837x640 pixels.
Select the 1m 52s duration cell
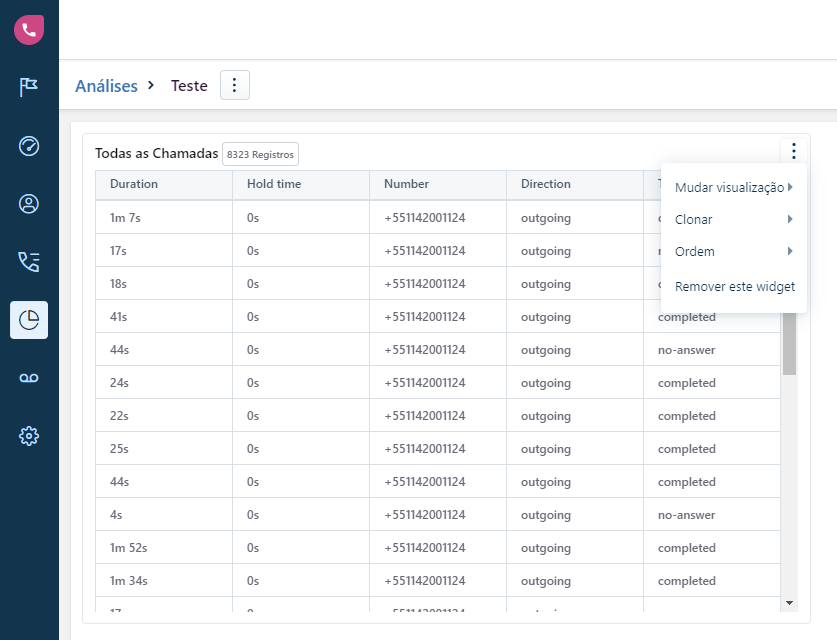[164, 548]
